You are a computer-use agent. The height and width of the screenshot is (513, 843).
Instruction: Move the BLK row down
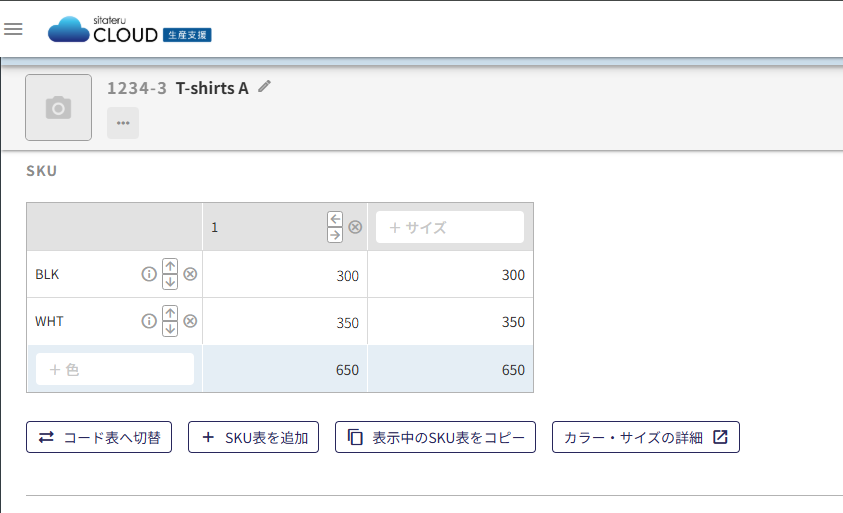(x=170, y=282)
